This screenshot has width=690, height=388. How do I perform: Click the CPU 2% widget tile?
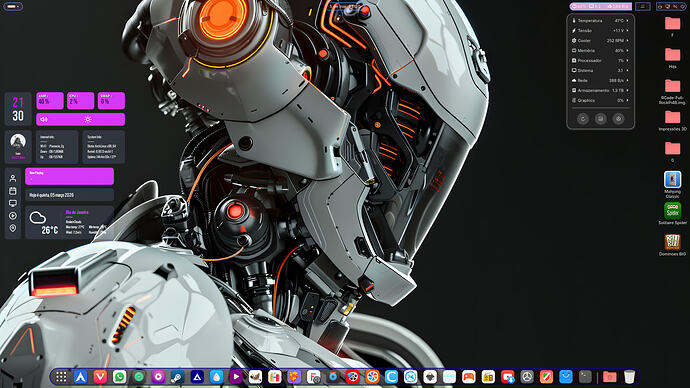[81, 100]
